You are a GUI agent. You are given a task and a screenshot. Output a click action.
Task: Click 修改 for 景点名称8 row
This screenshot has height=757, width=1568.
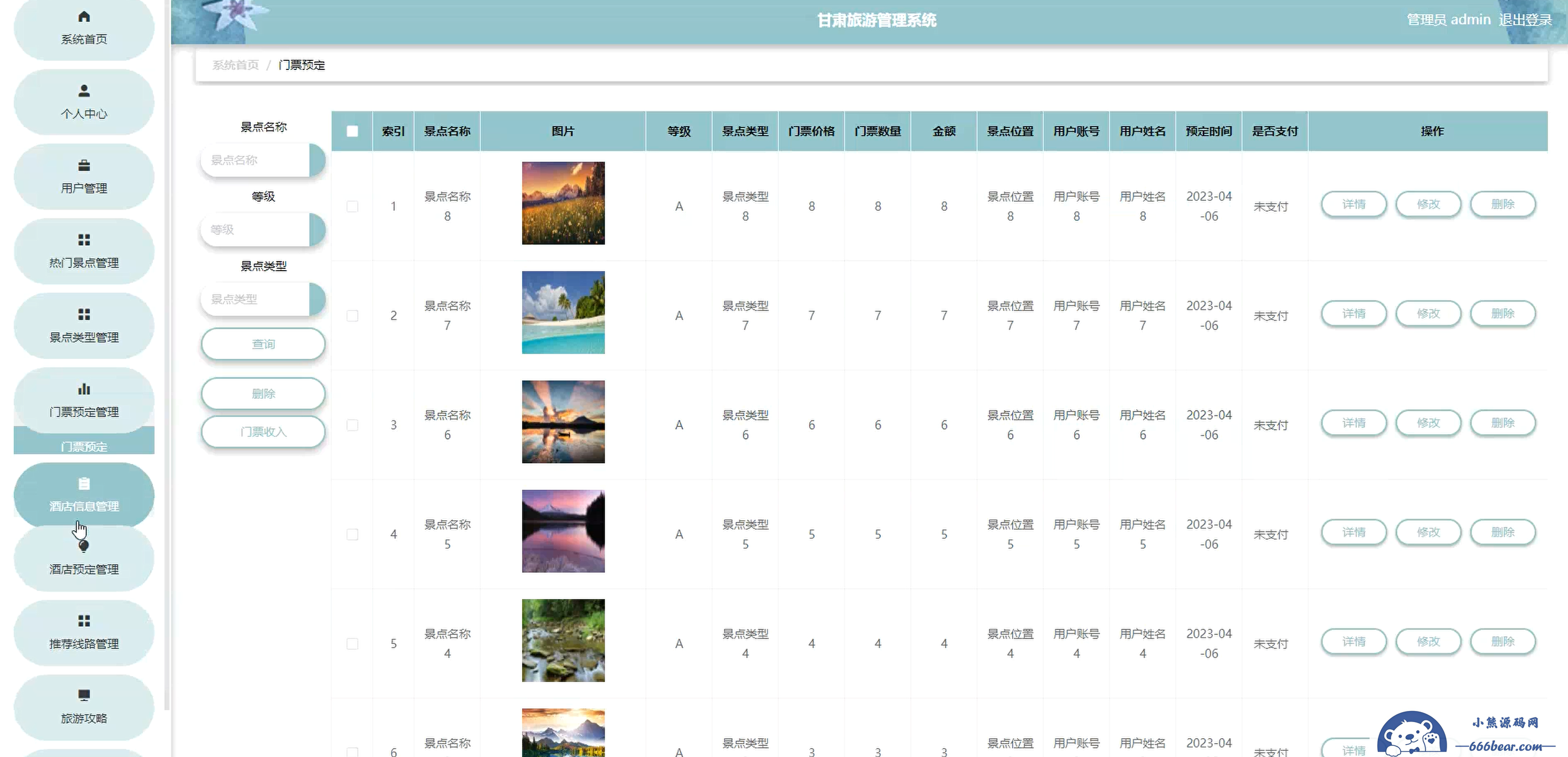(x=1428, y=204)
